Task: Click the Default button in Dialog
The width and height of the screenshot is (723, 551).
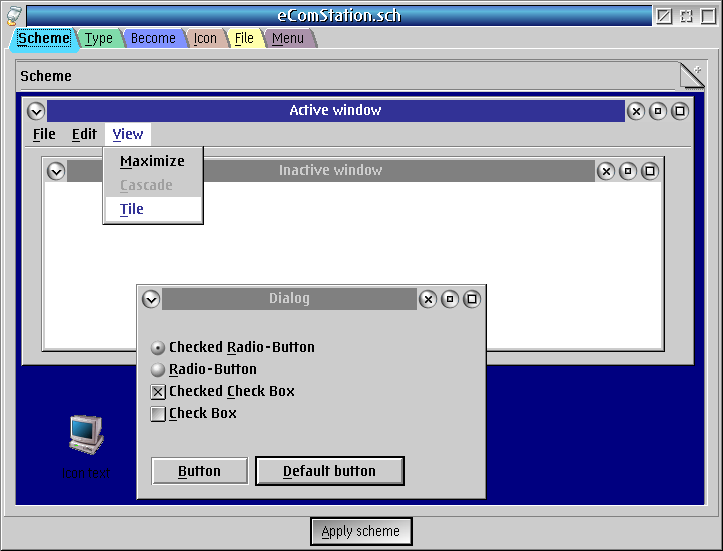Action: 330,471
